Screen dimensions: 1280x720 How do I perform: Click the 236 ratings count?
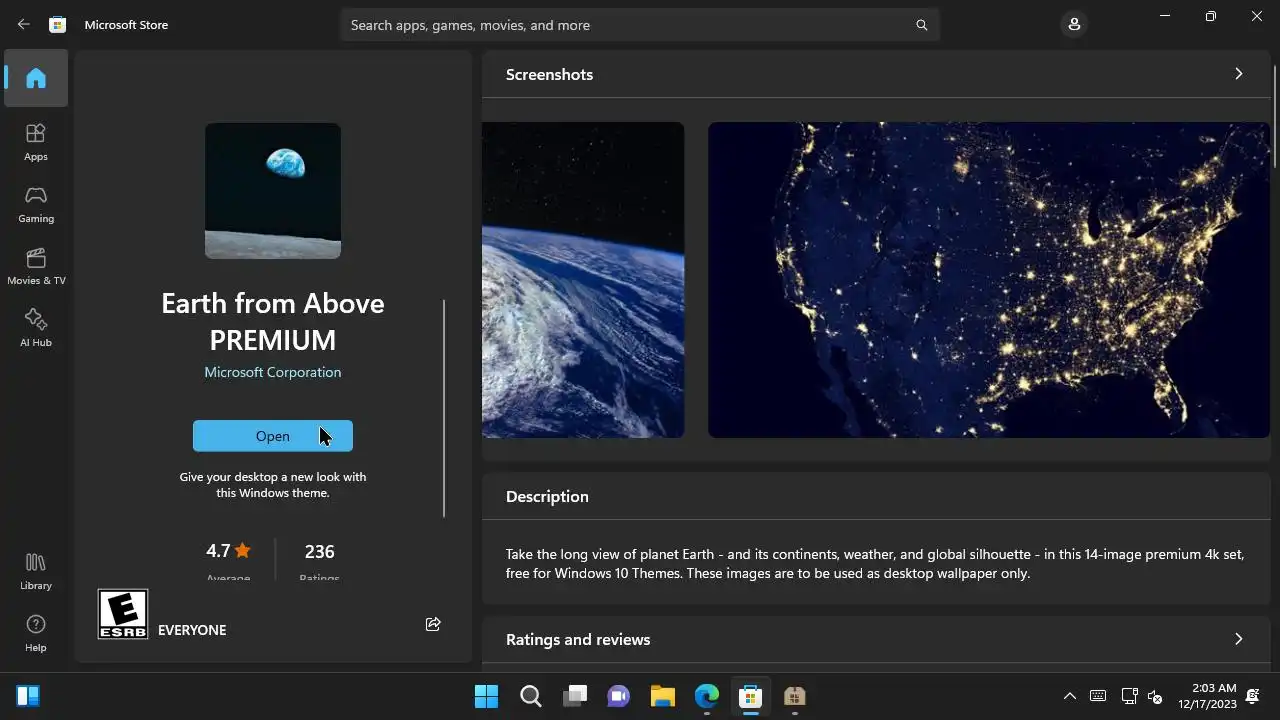(x=320, y=551)
